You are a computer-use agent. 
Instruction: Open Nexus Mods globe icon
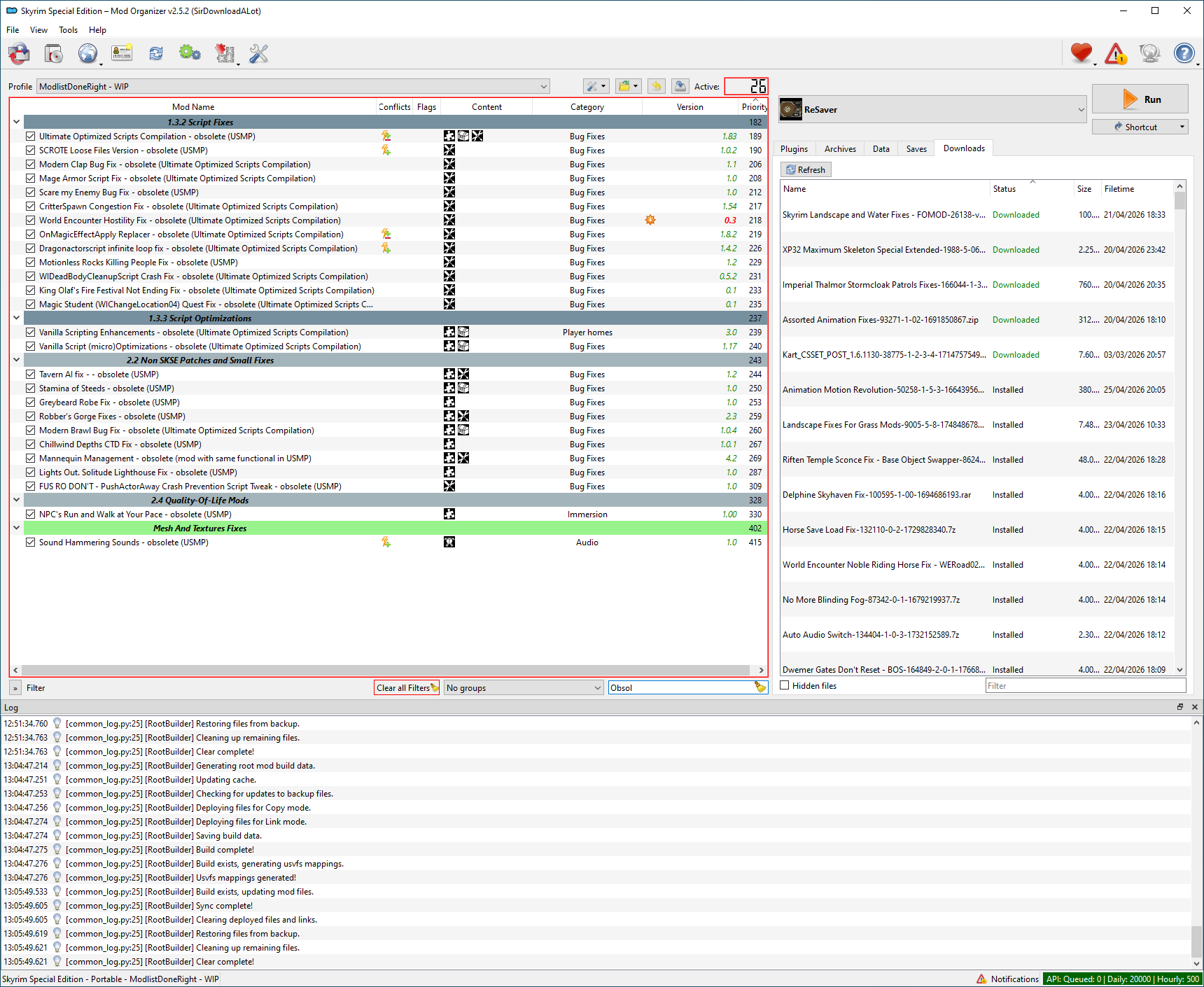[88, 54]
